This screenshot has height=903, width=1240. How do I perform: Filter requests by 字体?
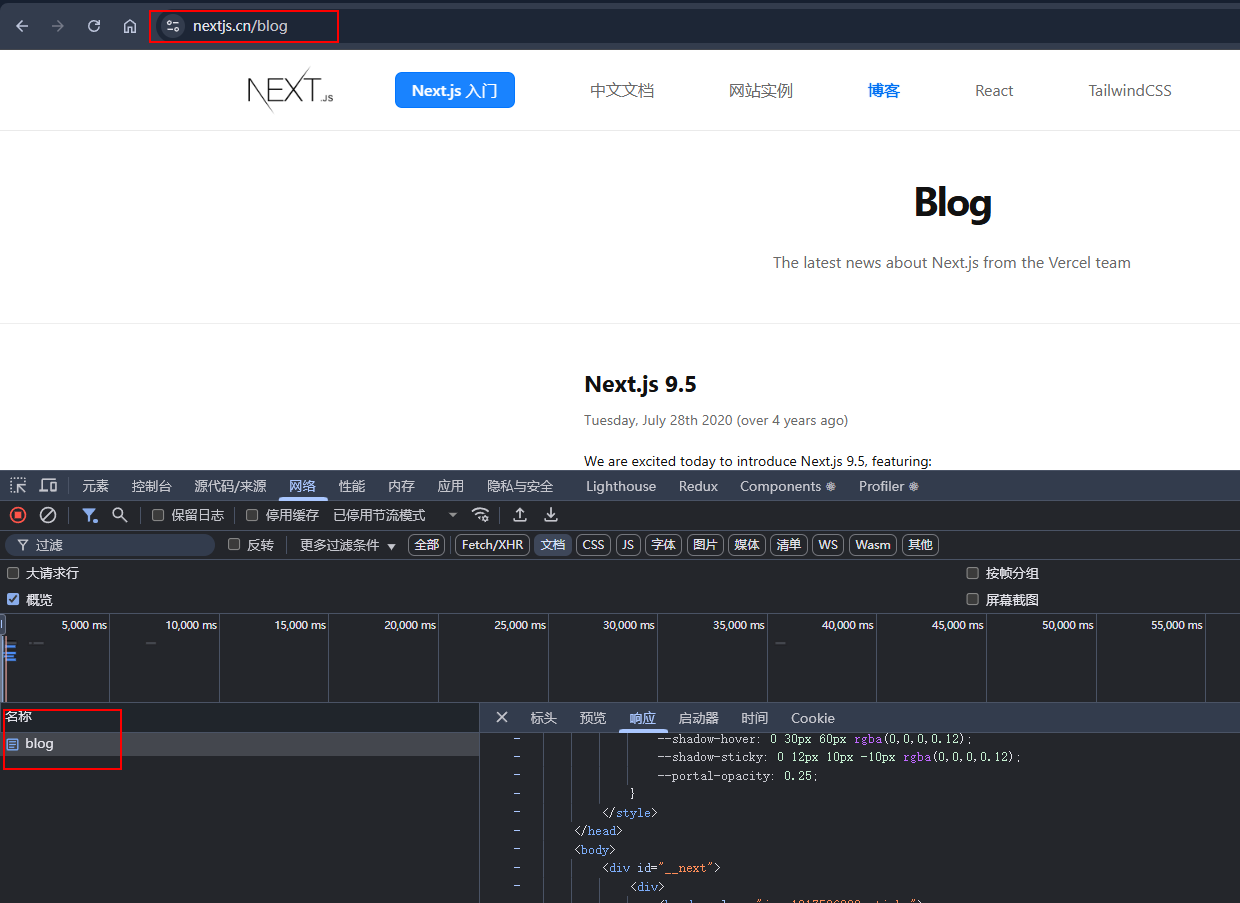coord(663,545)
